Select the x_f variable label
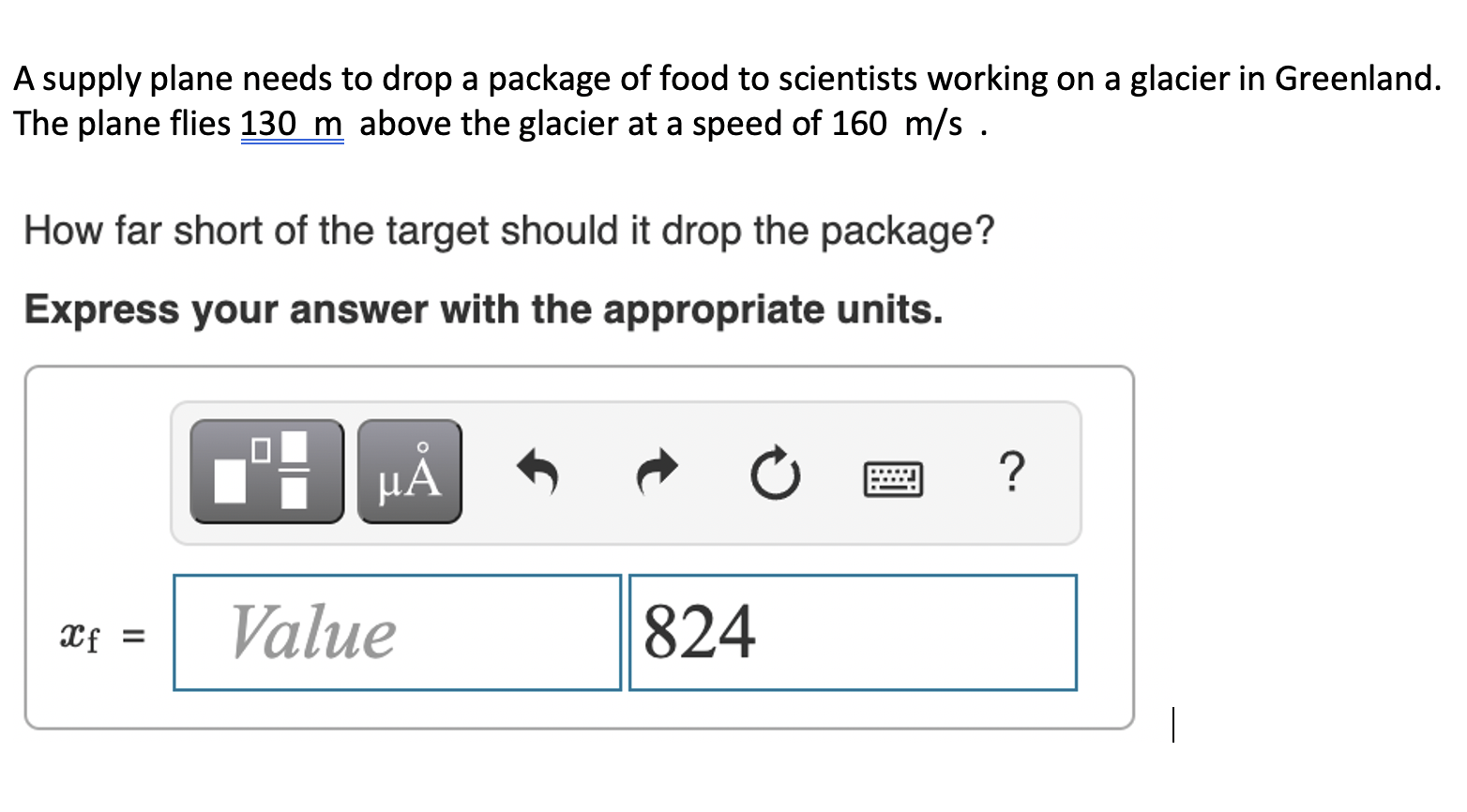This screenshot has height=812, width=1467. [x=79, y=636]
